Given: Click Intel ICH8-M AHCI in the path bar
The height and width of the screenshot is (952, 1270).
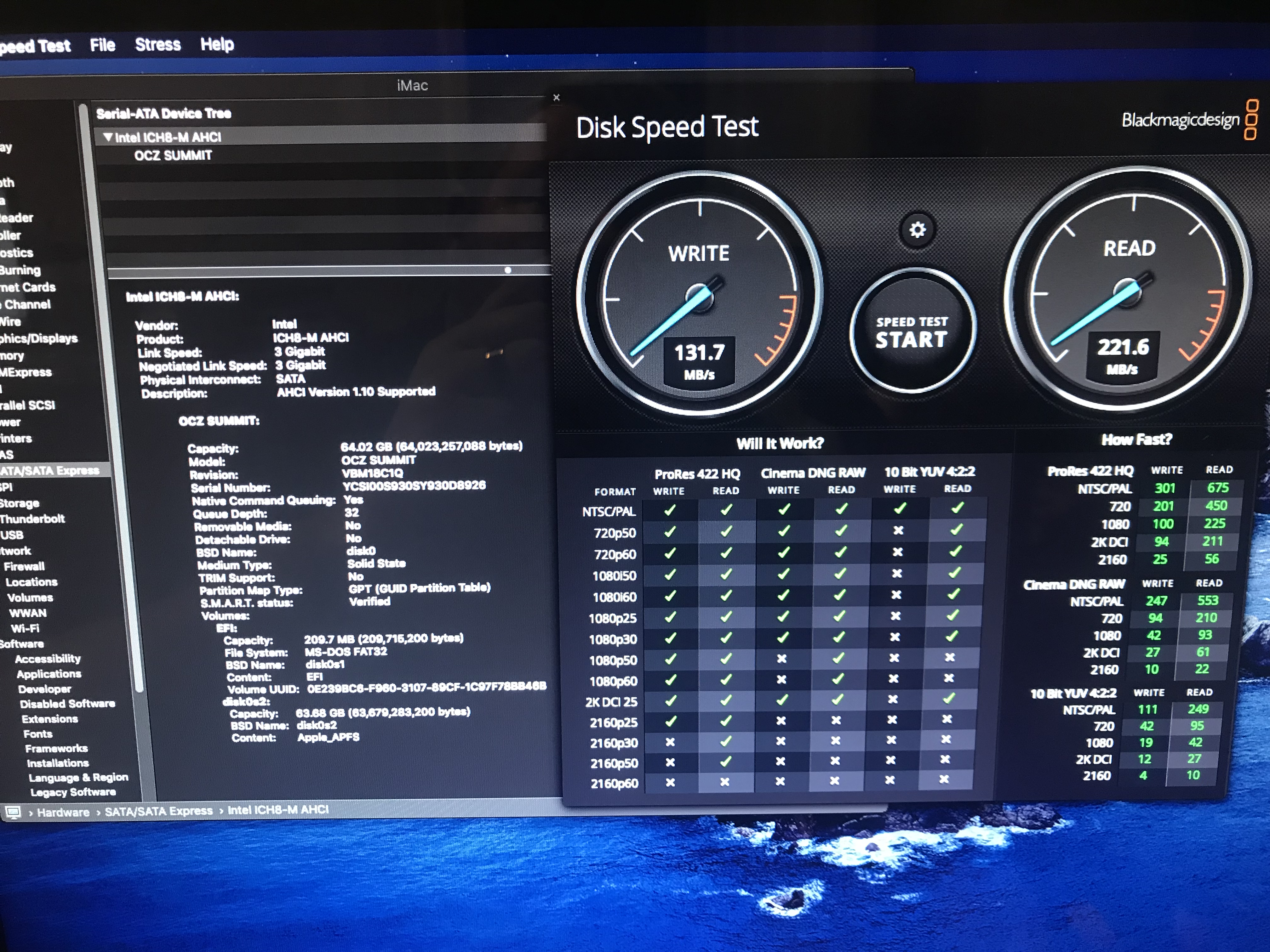Looking at the screenshot, I should click(x=278, y=810).
